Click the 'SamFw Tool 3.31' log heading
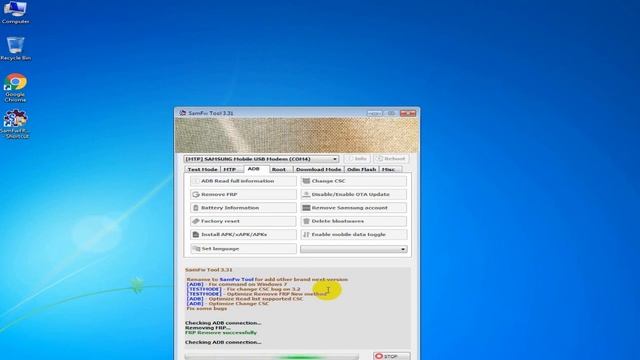The height and width of the screenshot is (360, 640). coord(209,270)
